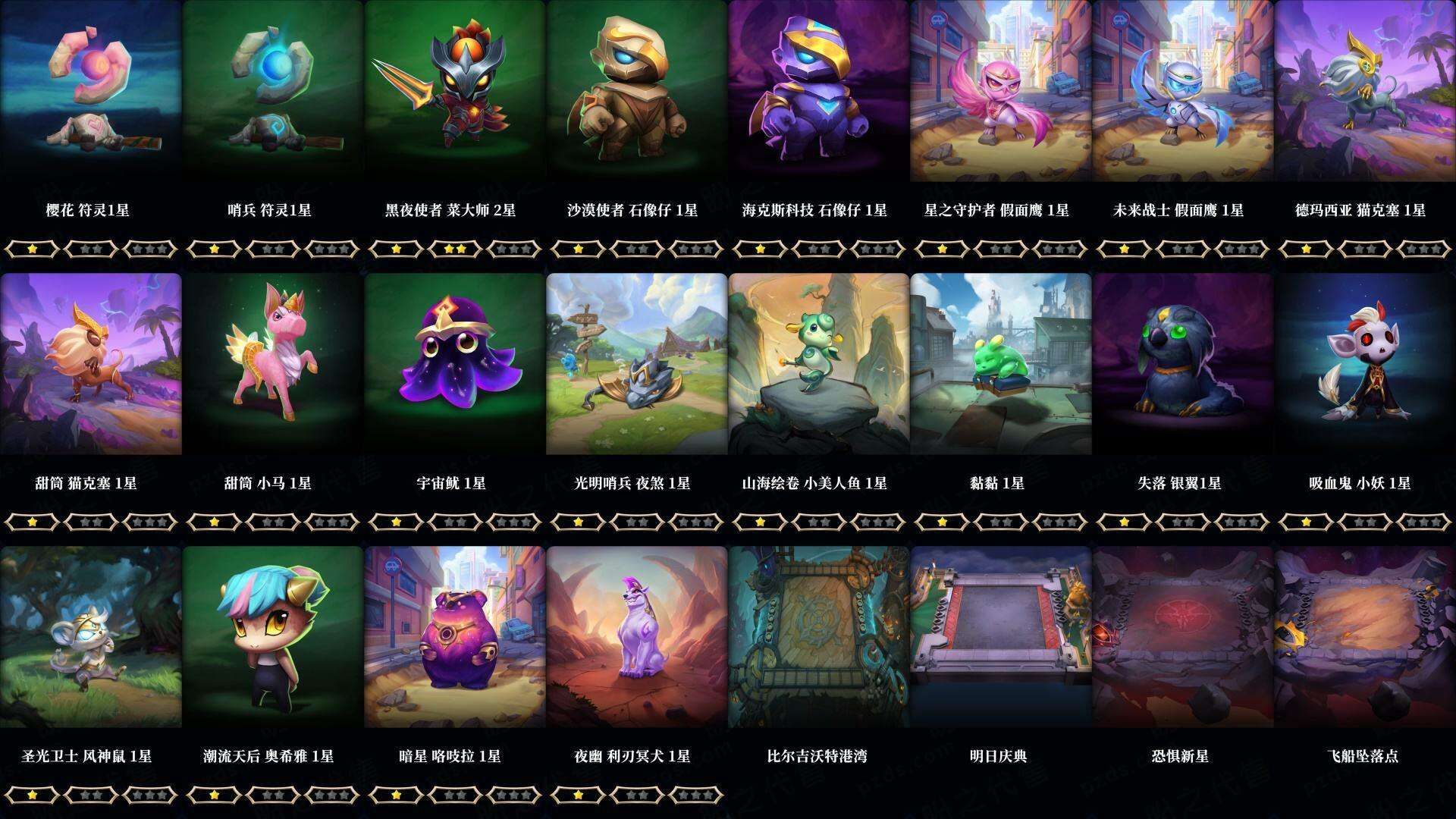Select two-star badge under 黑夜使者 菜大师
The image size is (1456, 819).
point(454,249)
